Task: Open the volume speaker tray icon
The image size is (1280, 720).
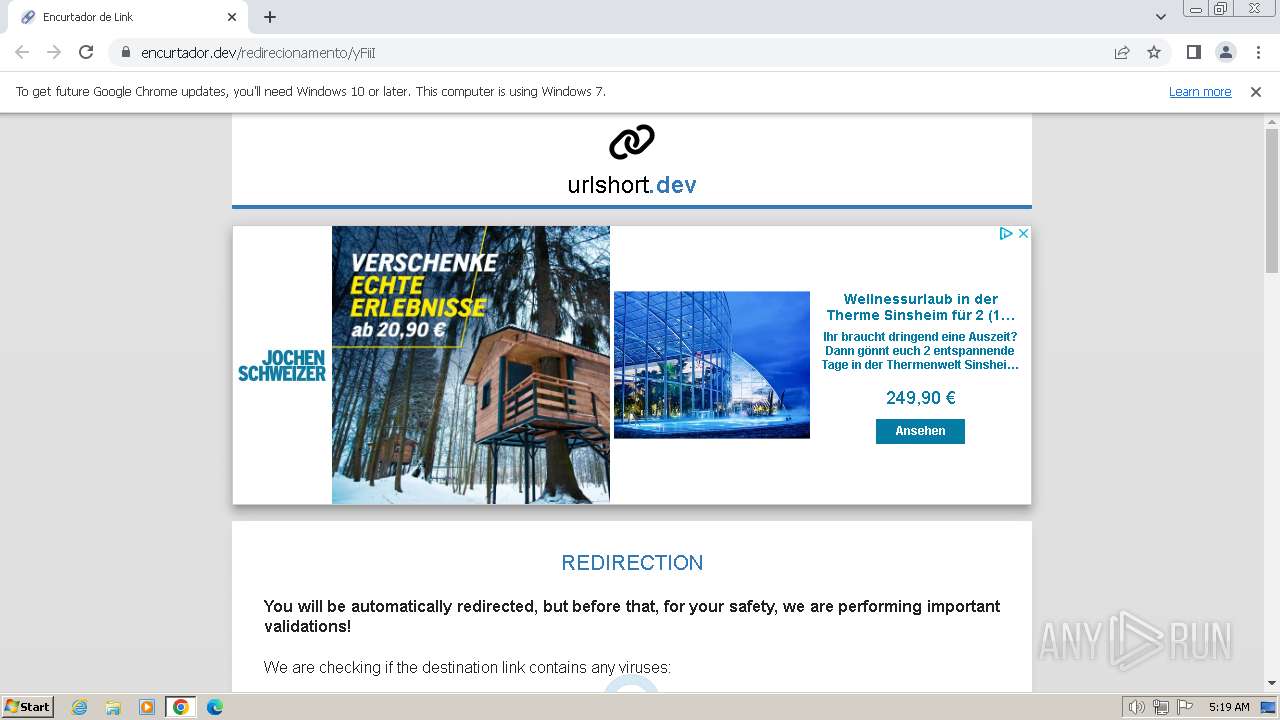Action: (1137, 707)
